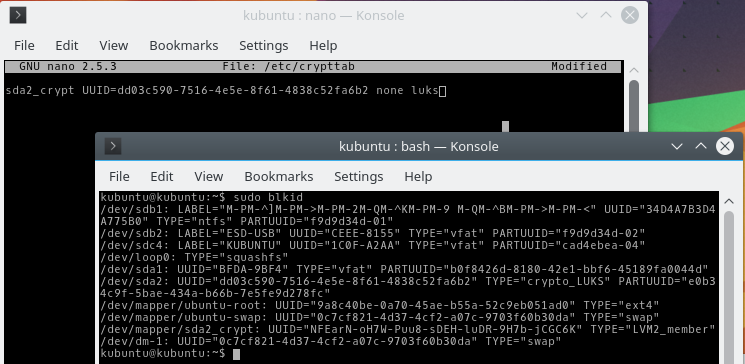Open Bookmarks menu in bash Konsole
Screen dimensions: 745x364
coord(279,177)
